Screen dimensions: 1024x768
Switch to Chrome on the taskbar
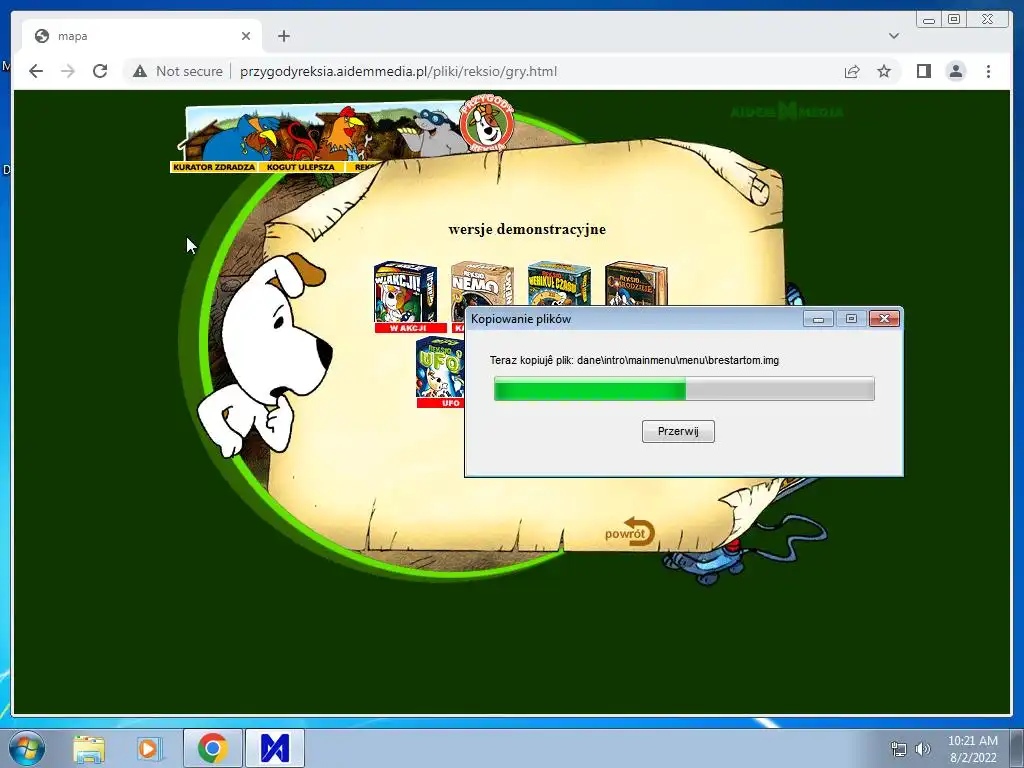coord(213,749)
